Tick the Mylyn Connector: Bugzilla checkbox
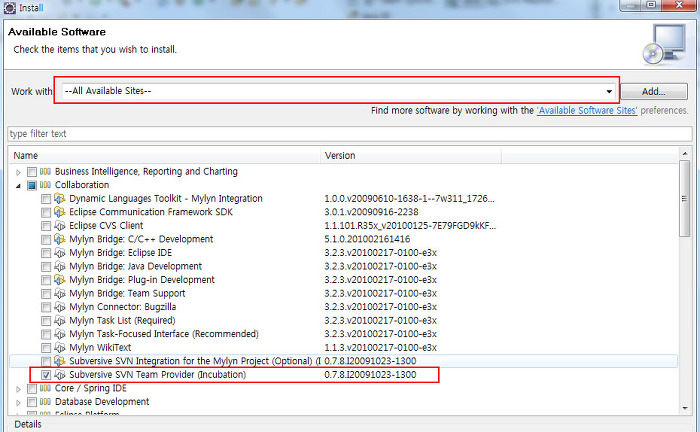The image size is (700, 432). pos(46,307)
